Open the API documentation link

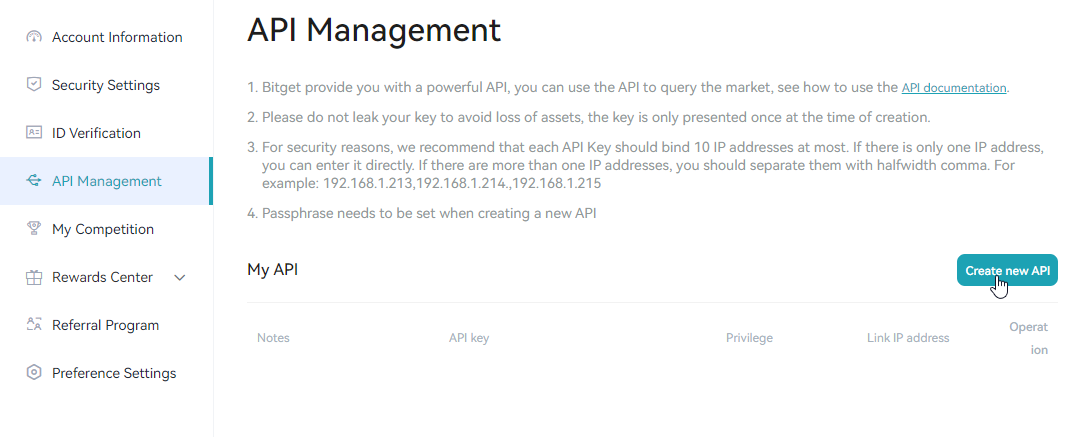(x=953, y=88)
